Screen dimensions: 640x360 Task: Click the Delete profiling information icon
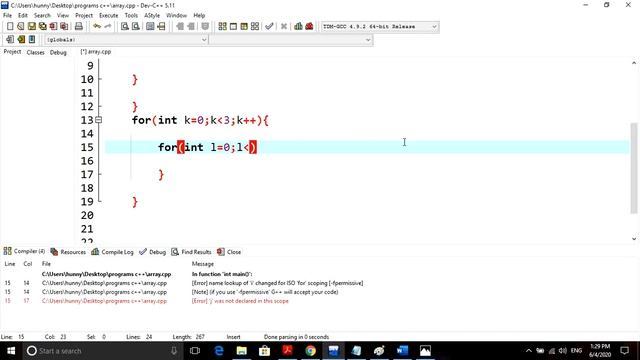309,26
